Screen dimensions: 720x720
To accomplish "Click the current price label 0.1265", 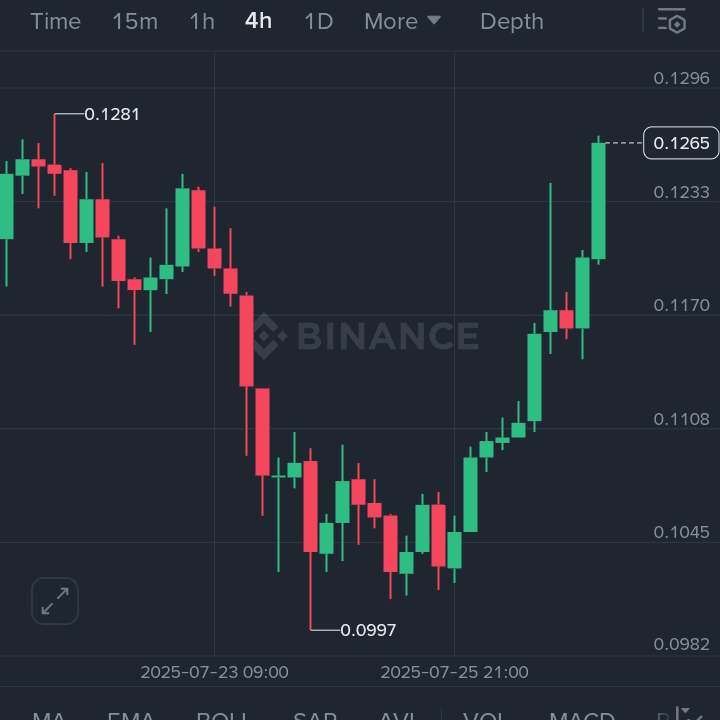I will pyautogui.click(x=681, y=144).
